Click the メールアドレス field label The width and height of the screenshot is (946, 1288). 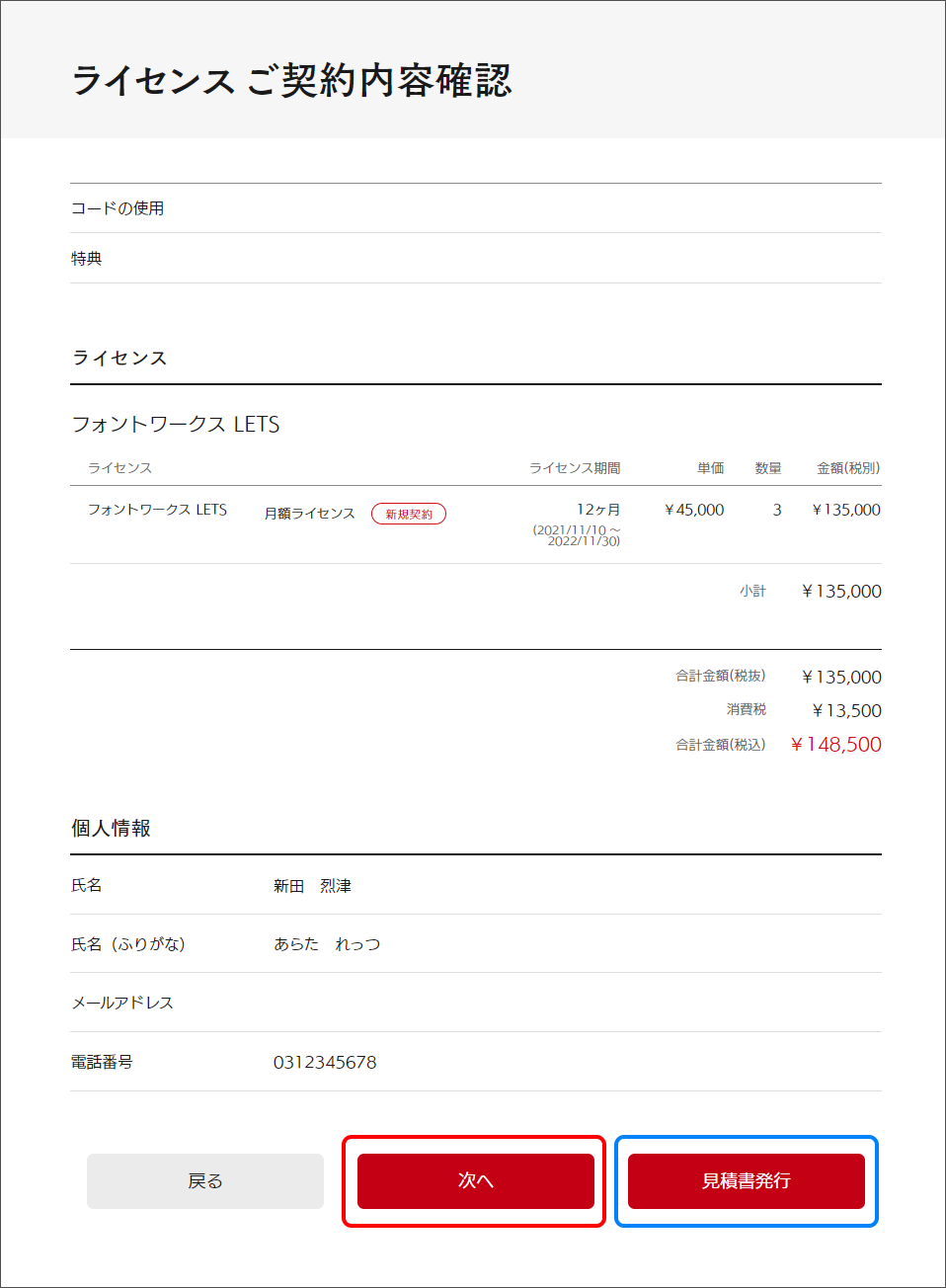122,1003
